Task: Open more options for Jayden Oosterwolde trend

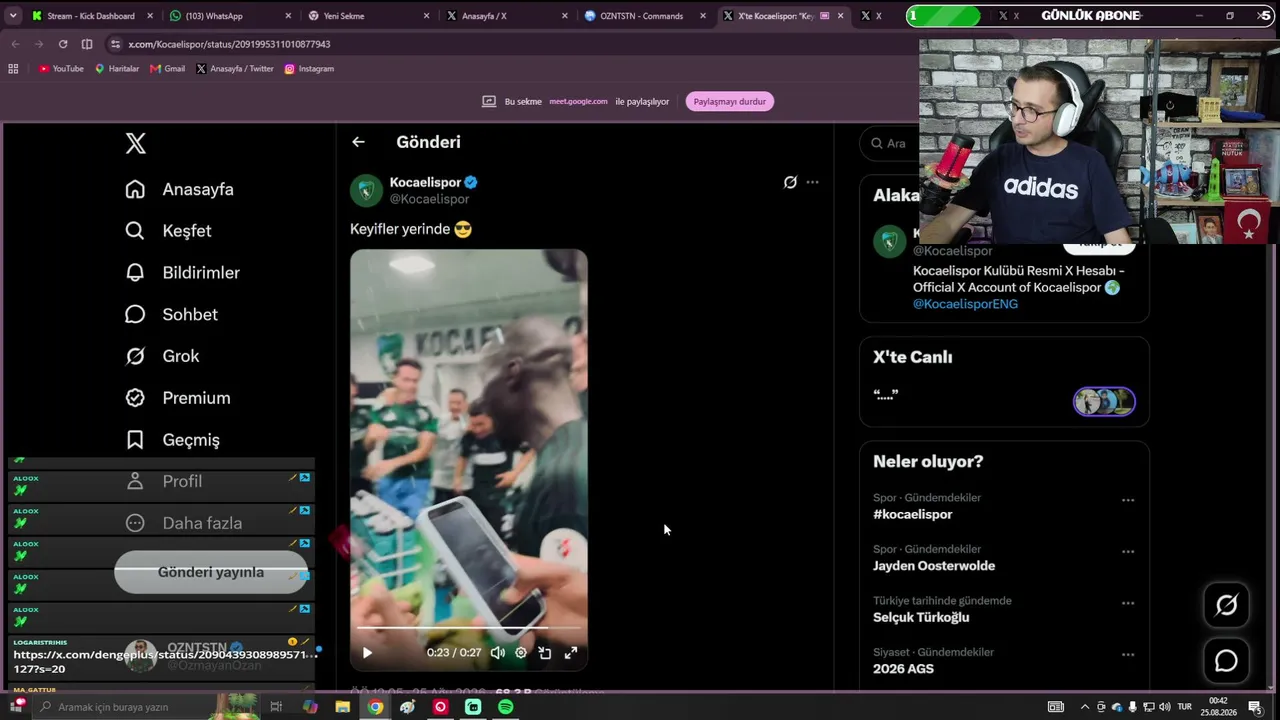Action: coord(1128,552)
